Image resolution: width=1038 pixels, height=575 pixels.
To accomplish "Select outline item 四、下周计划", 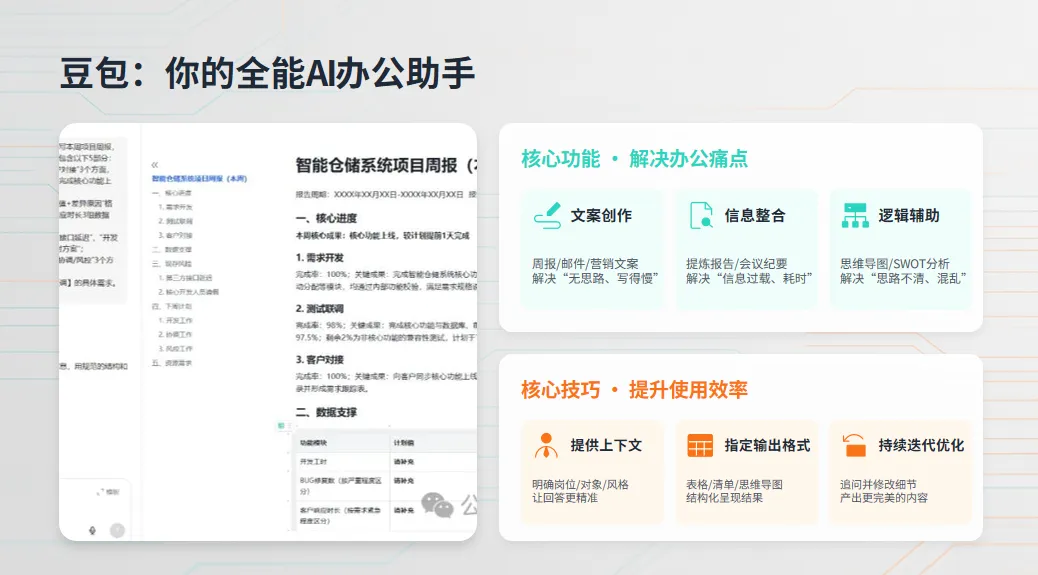I will (172, 306).
